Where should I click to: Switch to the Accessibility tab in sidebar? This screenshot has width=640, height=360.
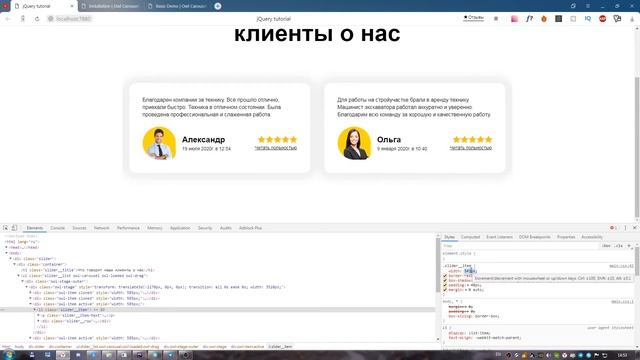pos(591,237)
